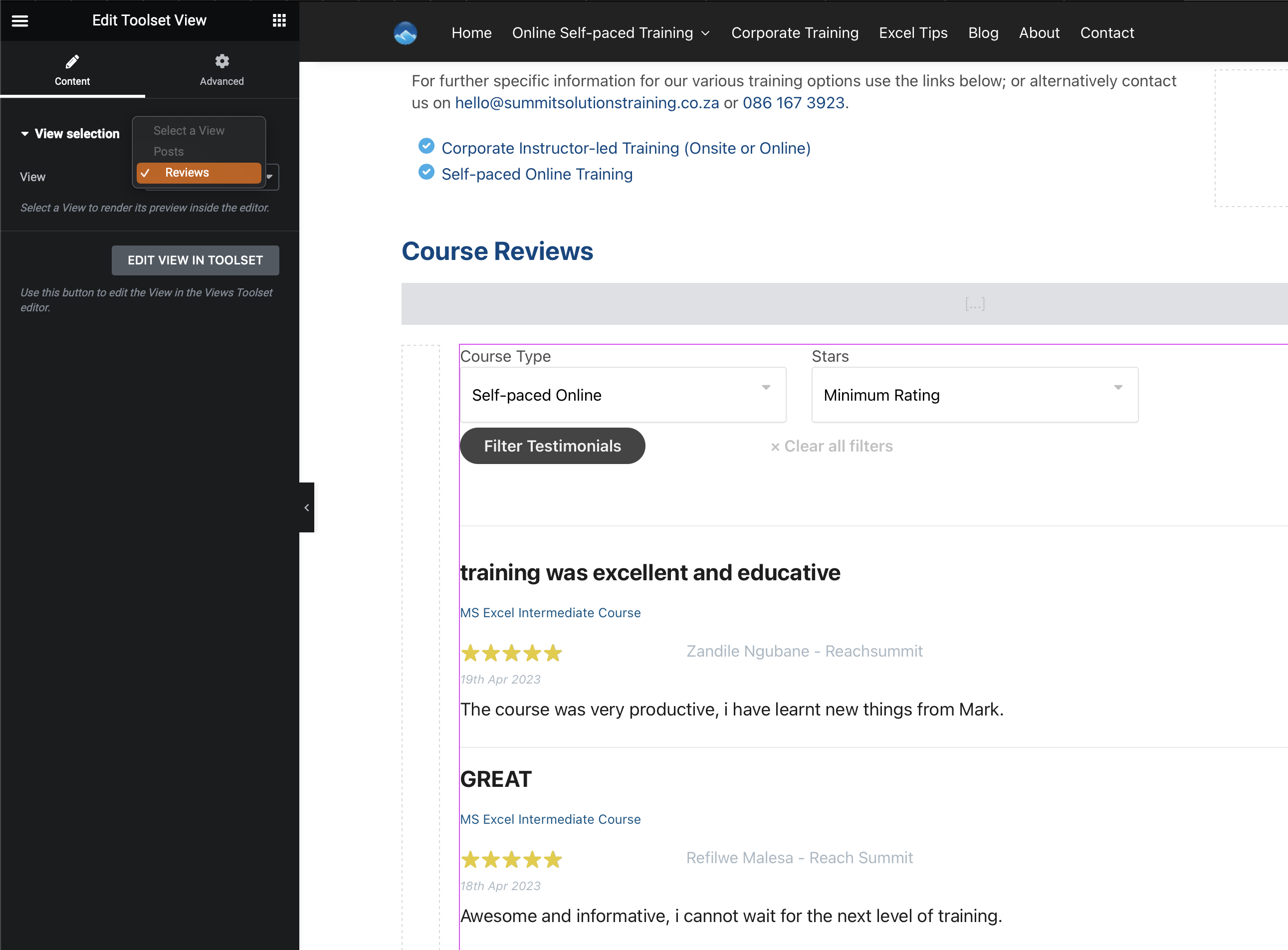Collapse the View selection section
The height and width of the screenshot is (950, 1288).
tap(70, 133)
